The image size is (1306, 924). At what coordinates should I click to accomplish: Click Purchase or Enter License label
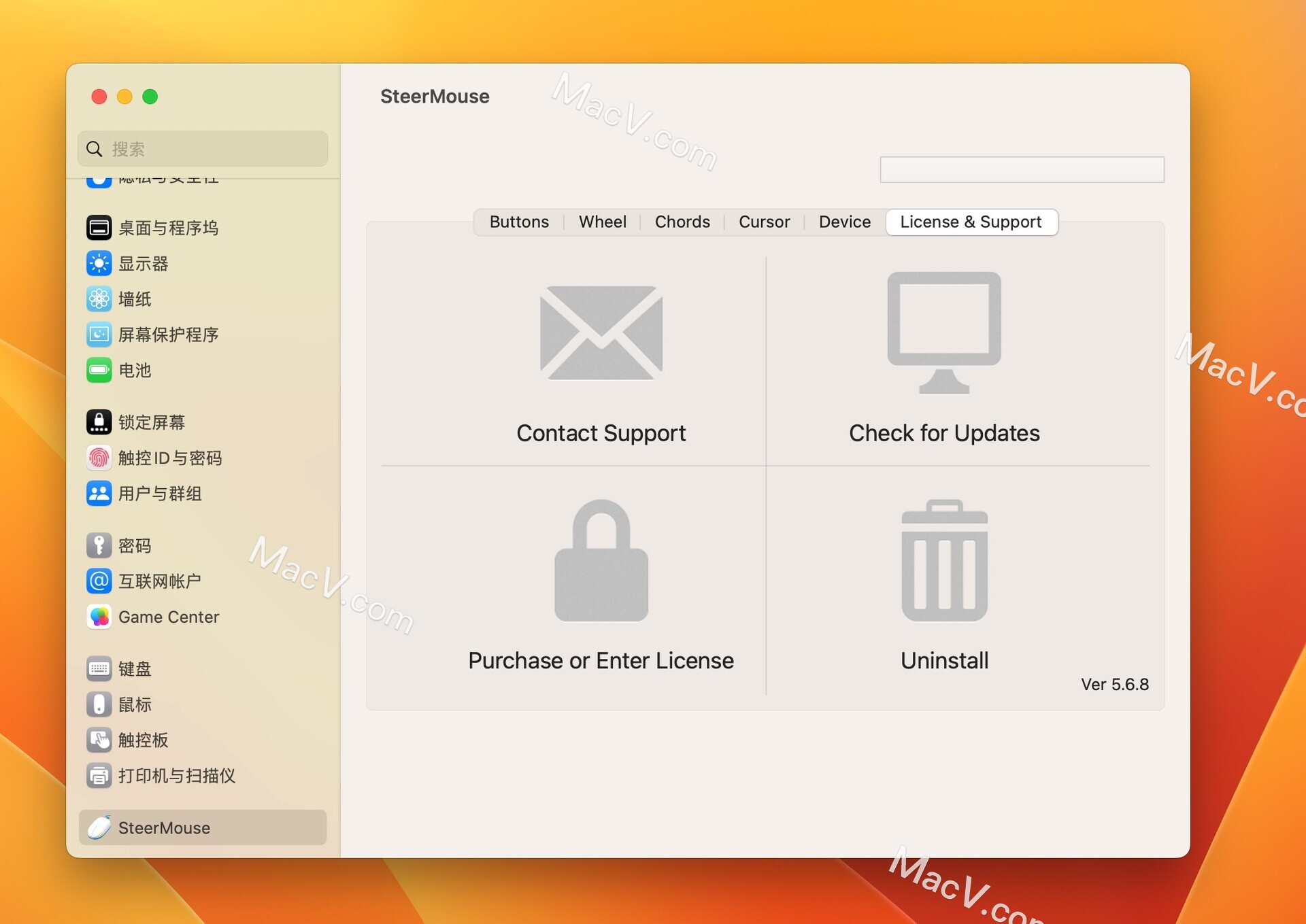[601, 660]
